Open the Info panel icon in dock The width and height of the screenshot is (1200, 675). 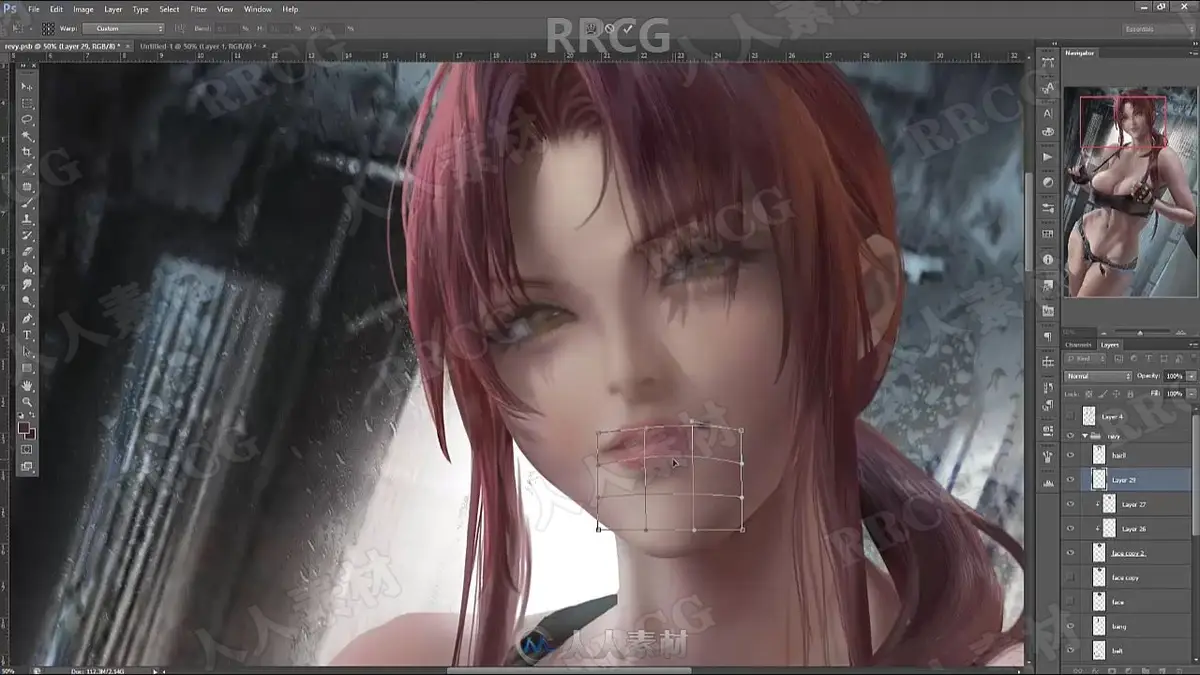(1048, 260)
